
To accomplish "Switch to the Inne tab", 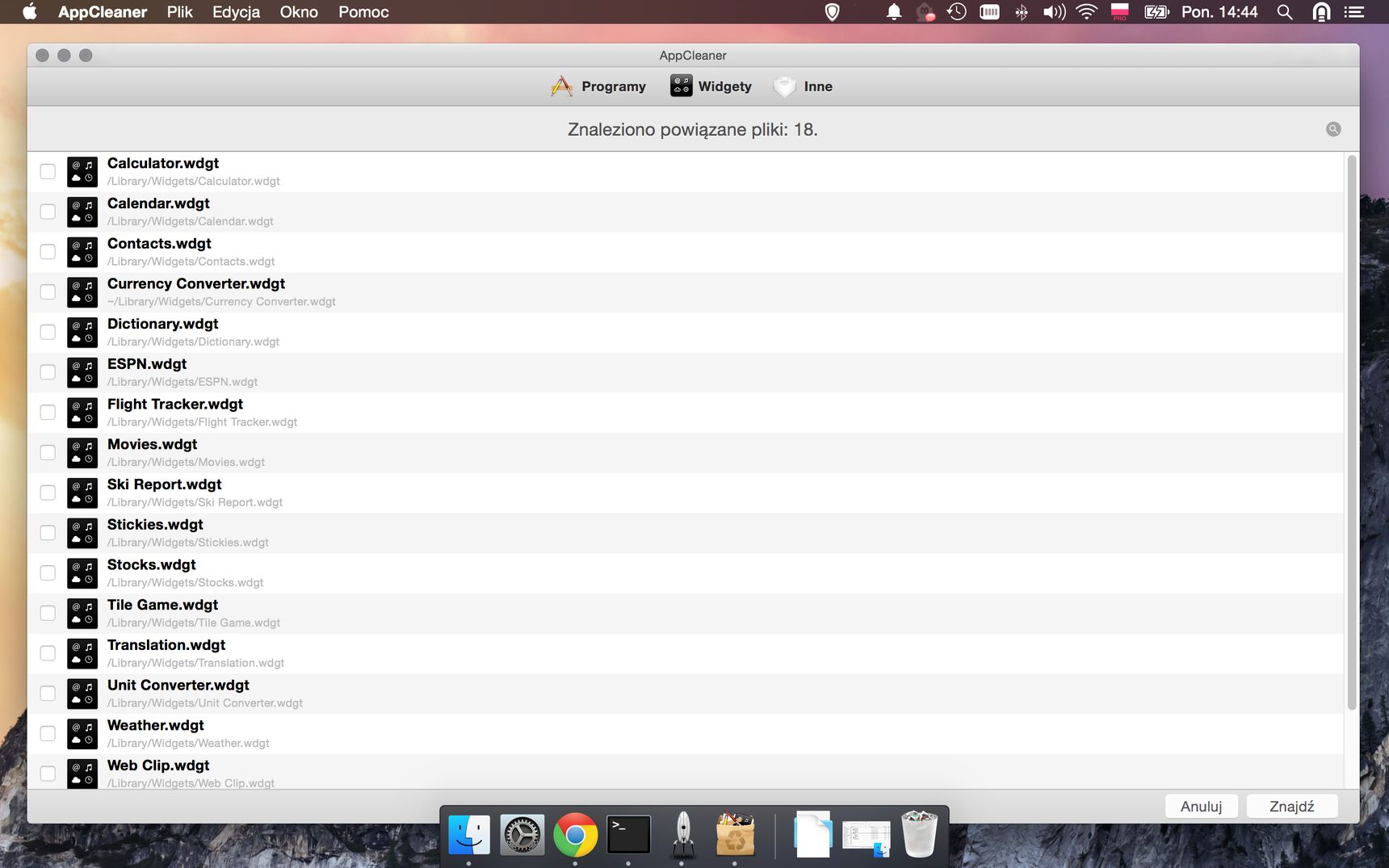I will pos(803,86).
